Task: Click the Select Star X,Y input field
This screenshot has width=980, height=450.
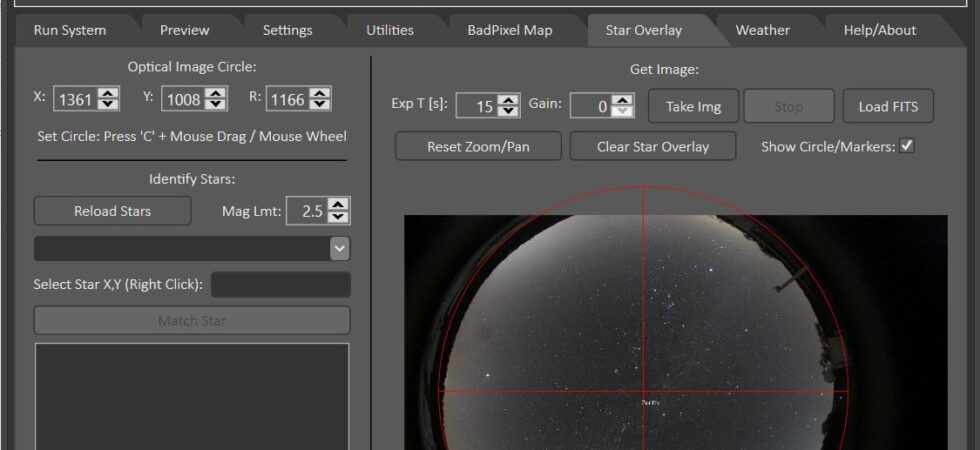Action: pyautogui.click(x=281, y=284)
